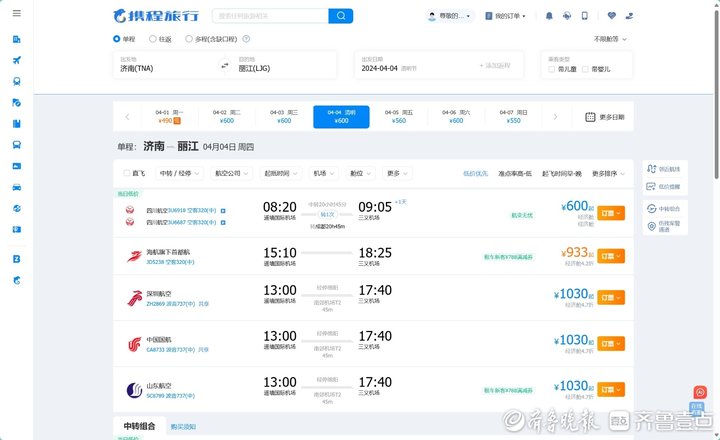Open the airplane flights icon in sidebar
The width and height of the screenshot is (720, 440).
[x=17, y=60]
